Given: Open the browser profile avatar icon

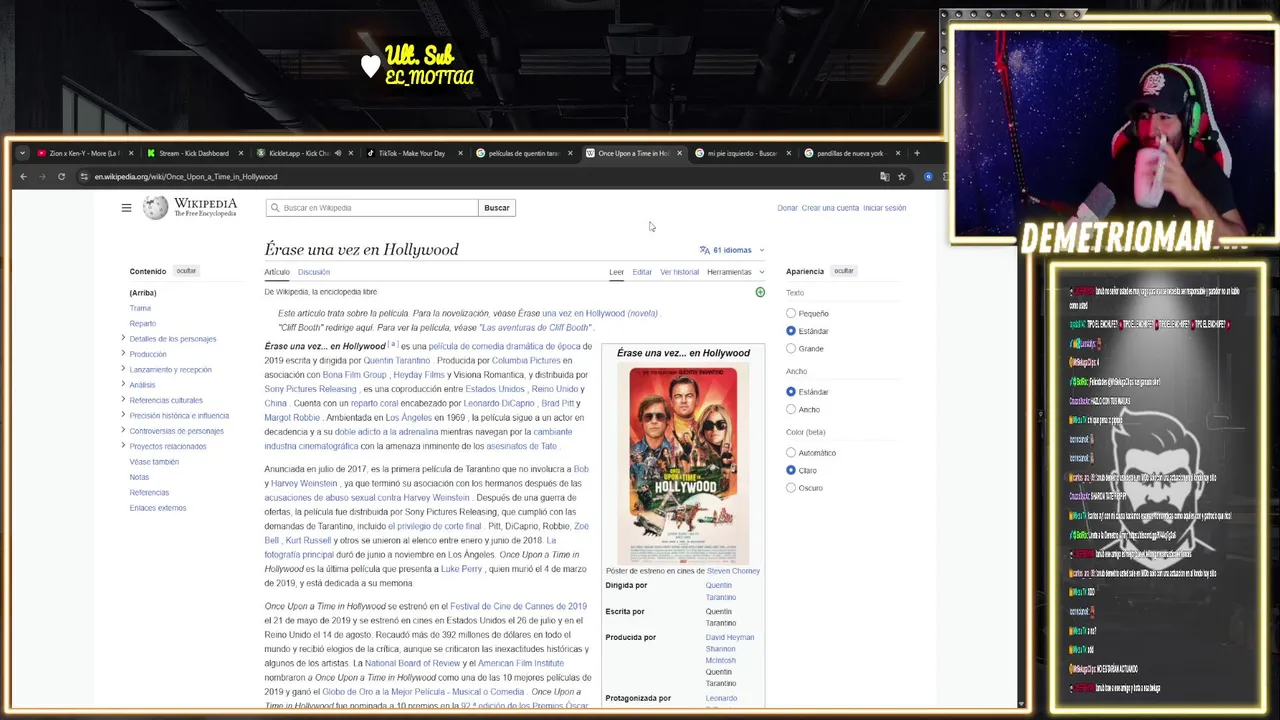Looking at the screenshot, I should [928, 177].
